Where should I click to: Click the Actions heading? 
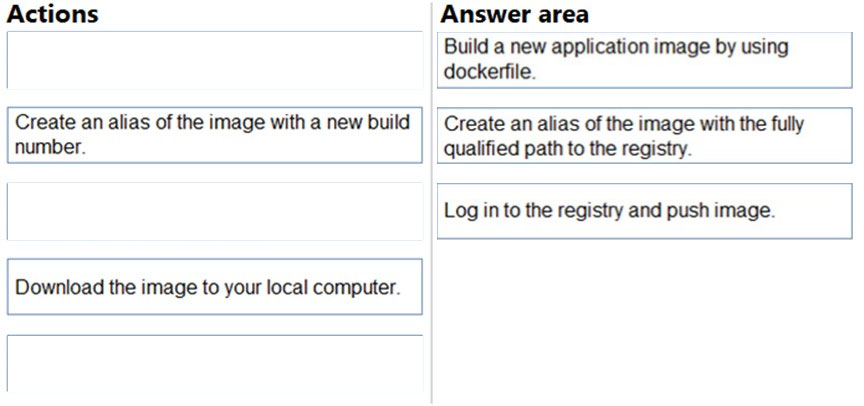point(52,14)
